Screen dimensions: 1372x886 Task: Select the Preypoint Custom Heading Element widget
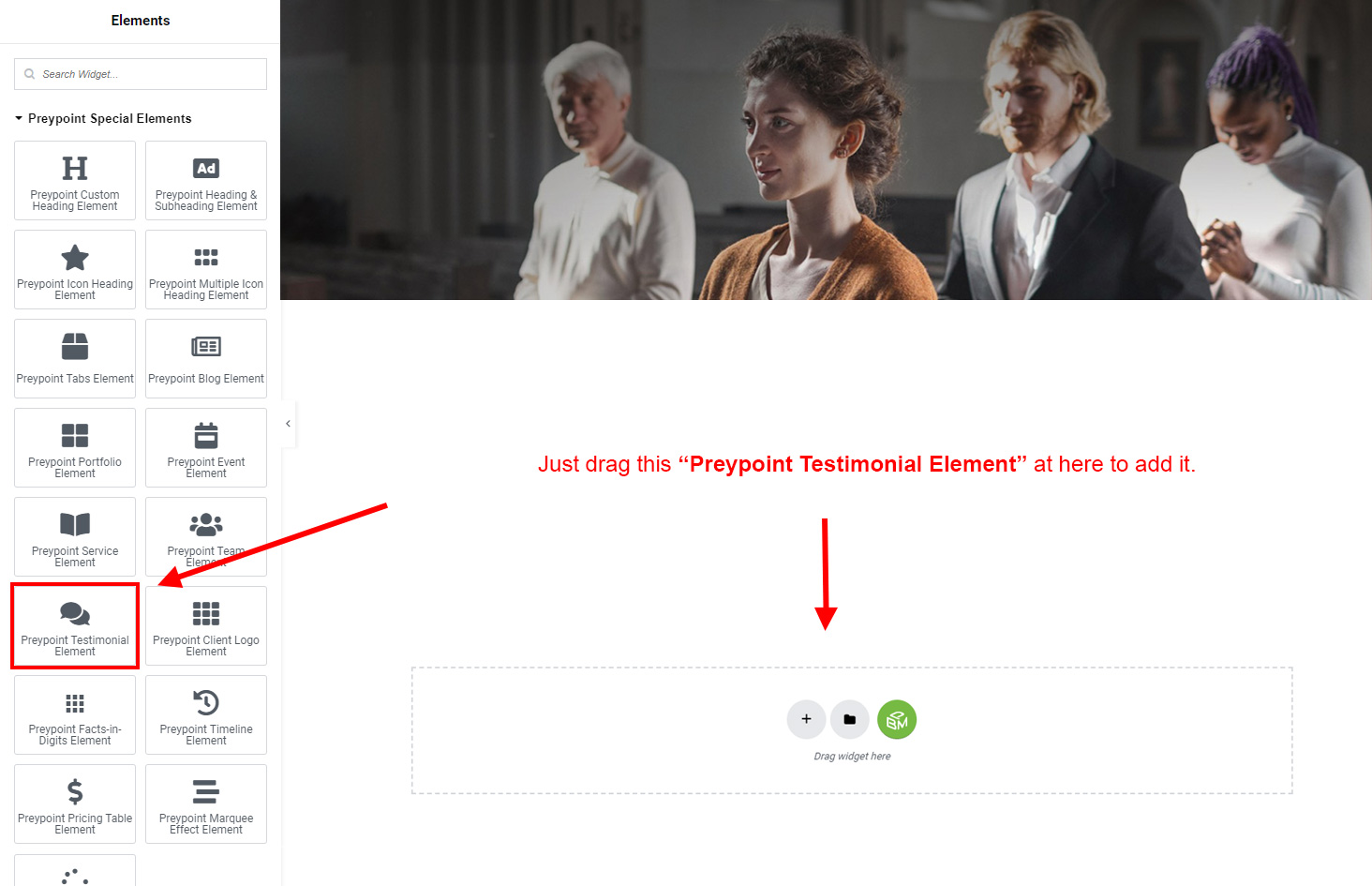point(75,180)
